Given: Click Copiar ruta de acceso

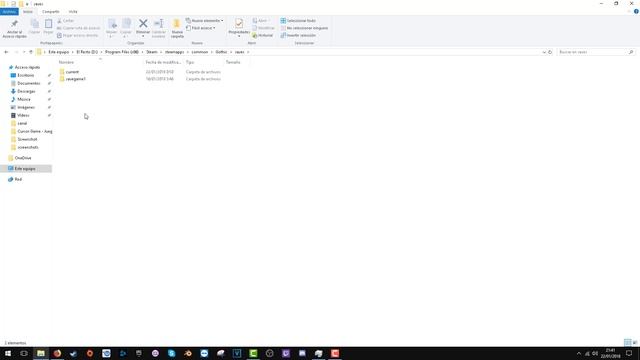Looking at the screenshot, I should [x=78, y=28].
